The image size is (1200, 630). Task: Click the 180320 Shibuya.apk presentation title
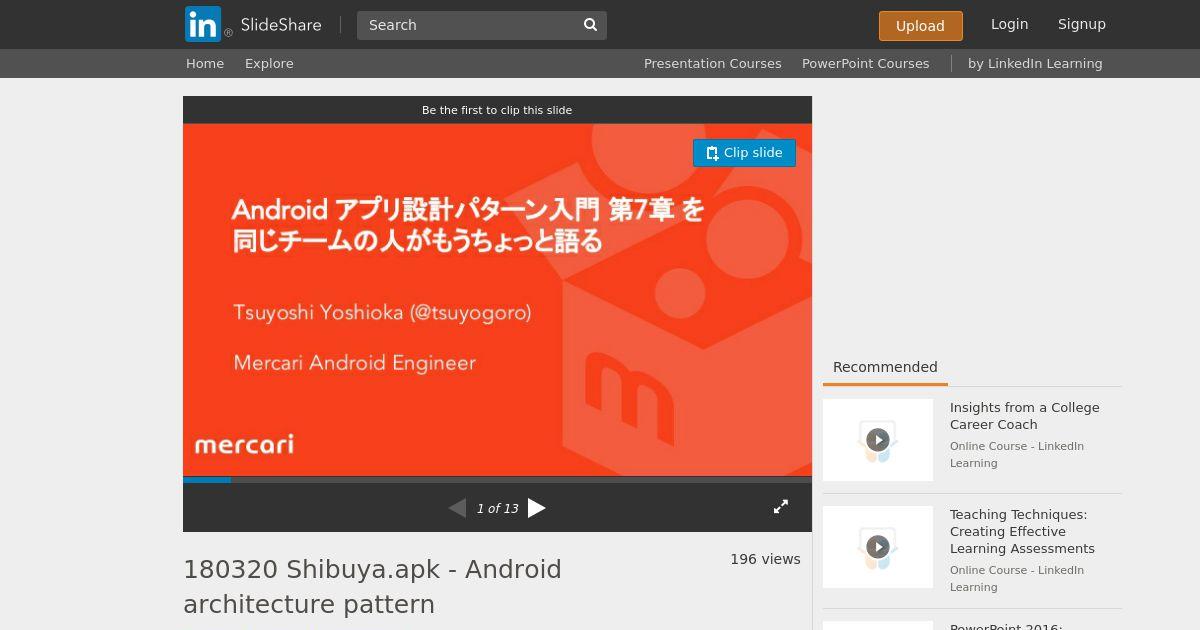pyautogui.click(x=372, y=587)
